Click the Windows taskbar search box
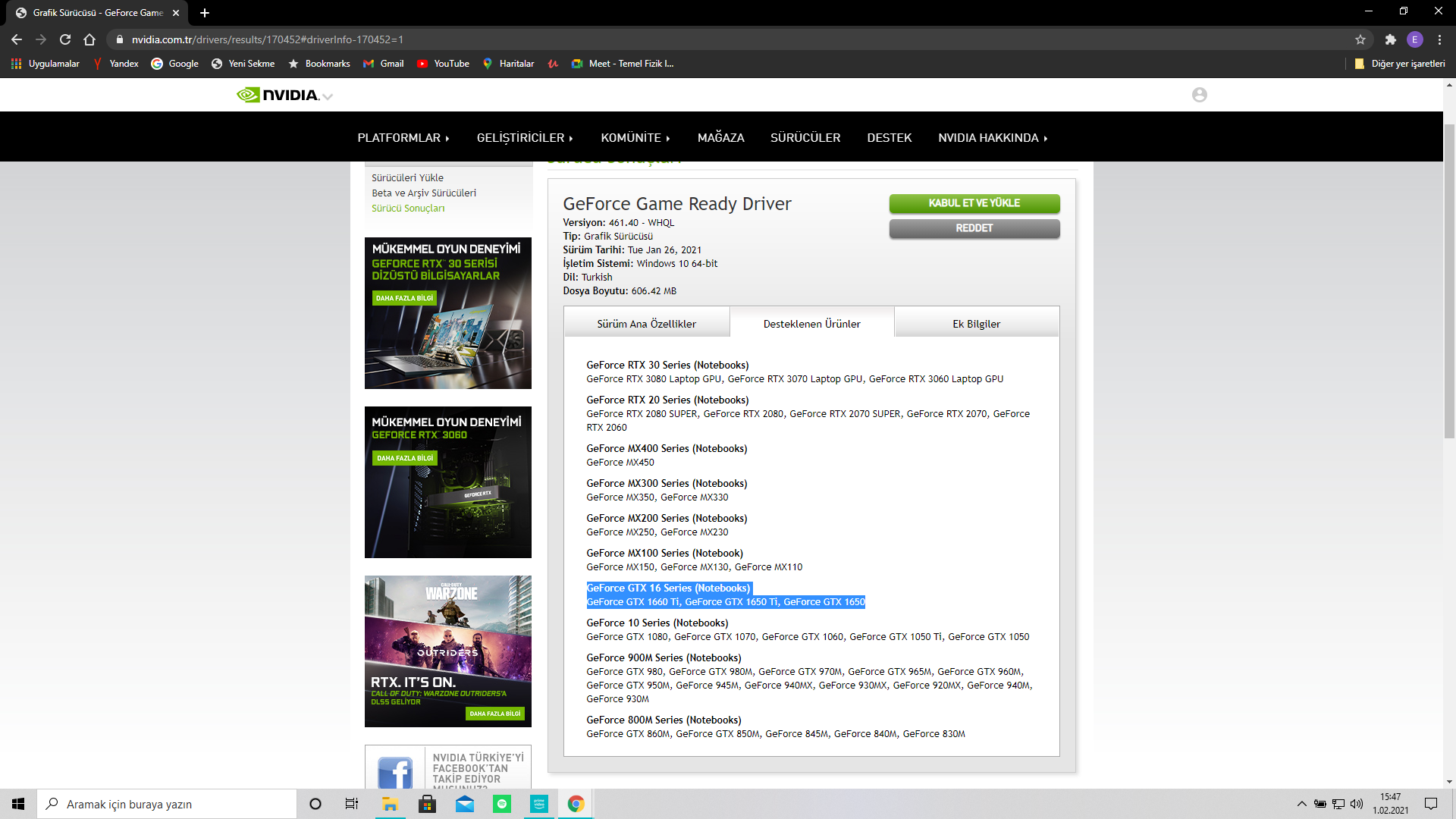The height and width of the screenshot is (819, 1456). [167, 804]
